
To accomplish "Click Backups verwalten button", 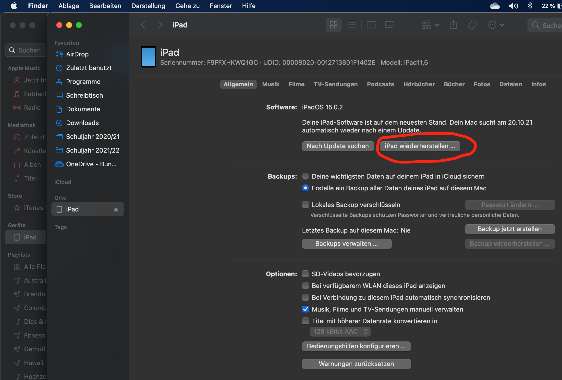I will (347, 244).
